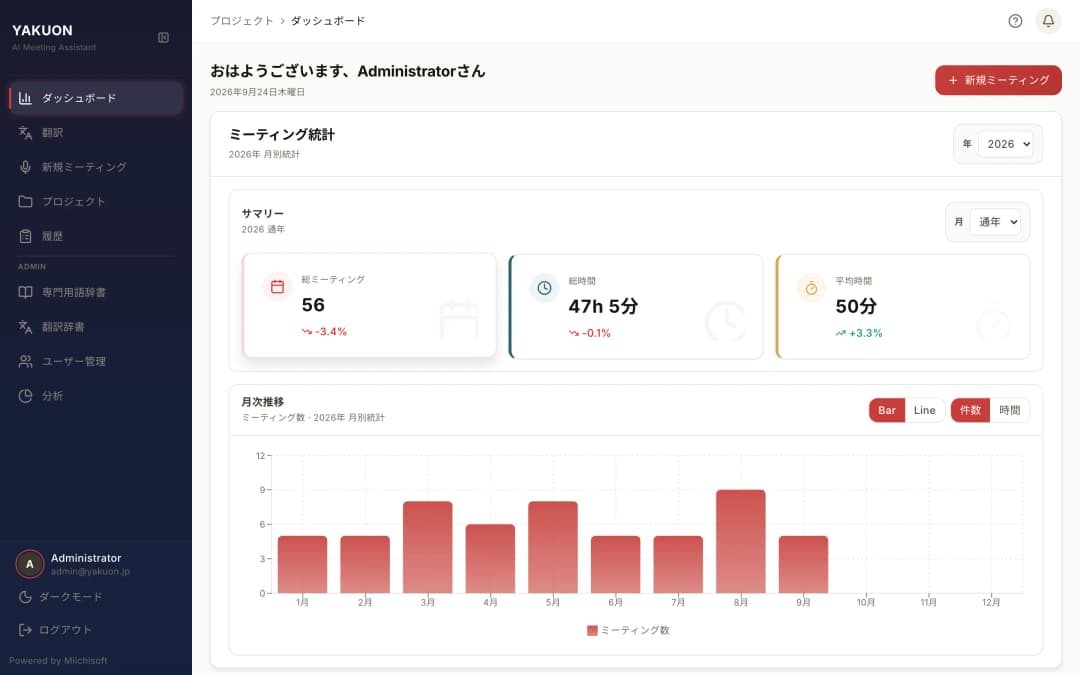This screenshot has width=1080, height=675.
Task: Show 時間 metric in chart
Action: click(x=1009, y=410)
